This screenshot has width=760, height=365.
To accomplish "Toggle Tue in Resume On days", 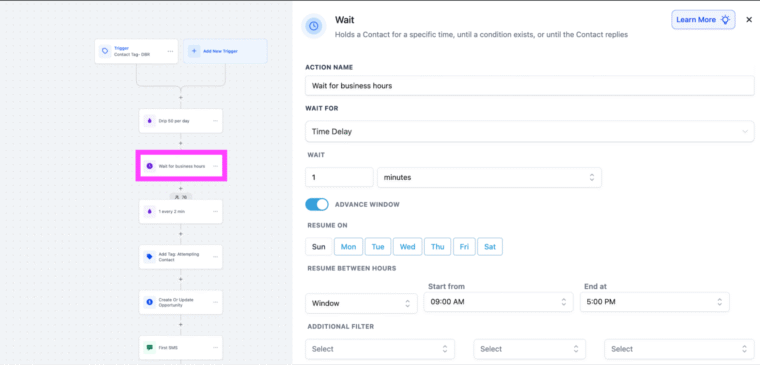I will coord(378,247).
